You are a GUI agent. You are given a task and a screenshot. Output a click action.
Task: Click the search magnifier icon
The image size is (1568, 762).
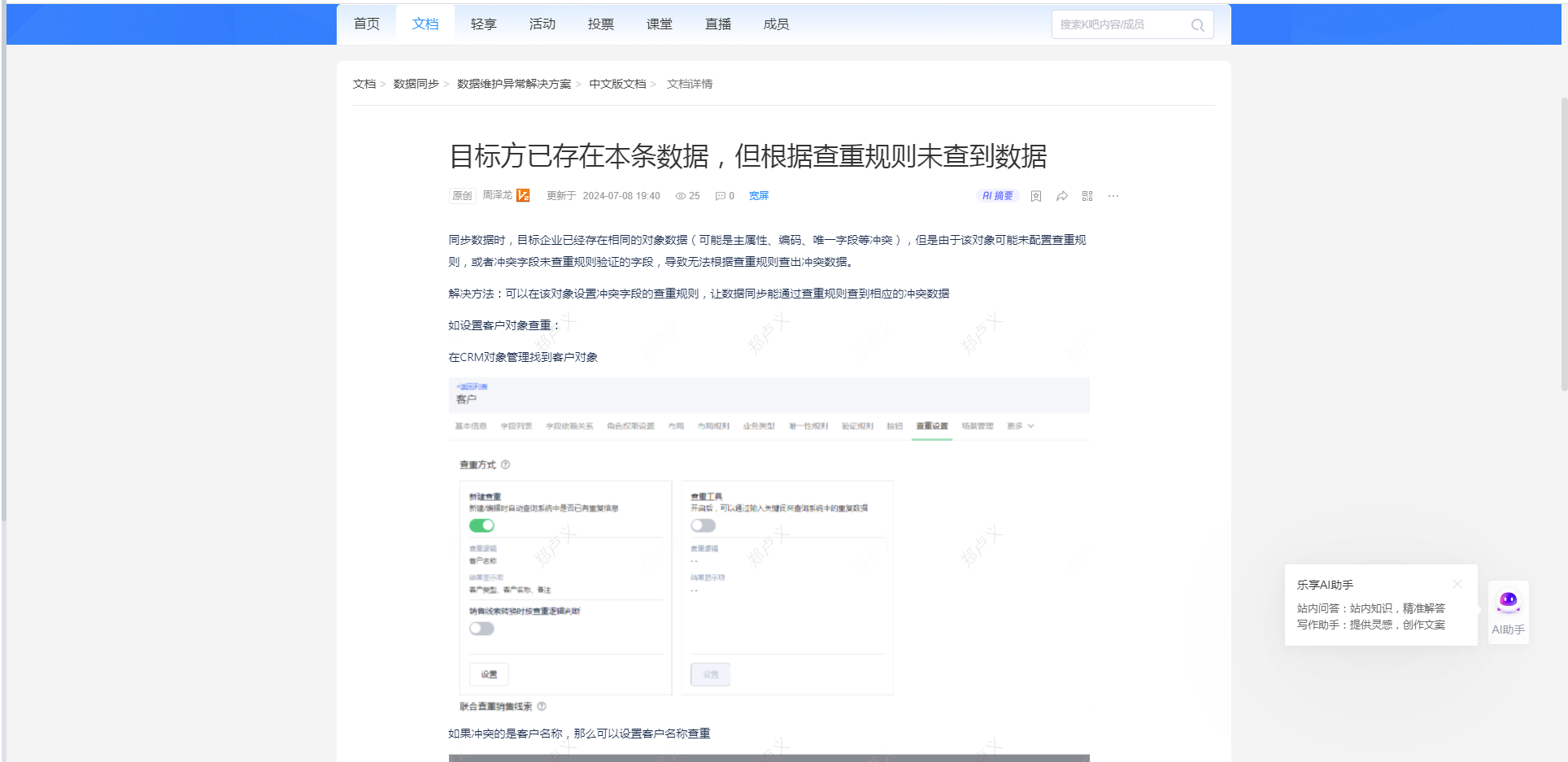(1197, 25)
